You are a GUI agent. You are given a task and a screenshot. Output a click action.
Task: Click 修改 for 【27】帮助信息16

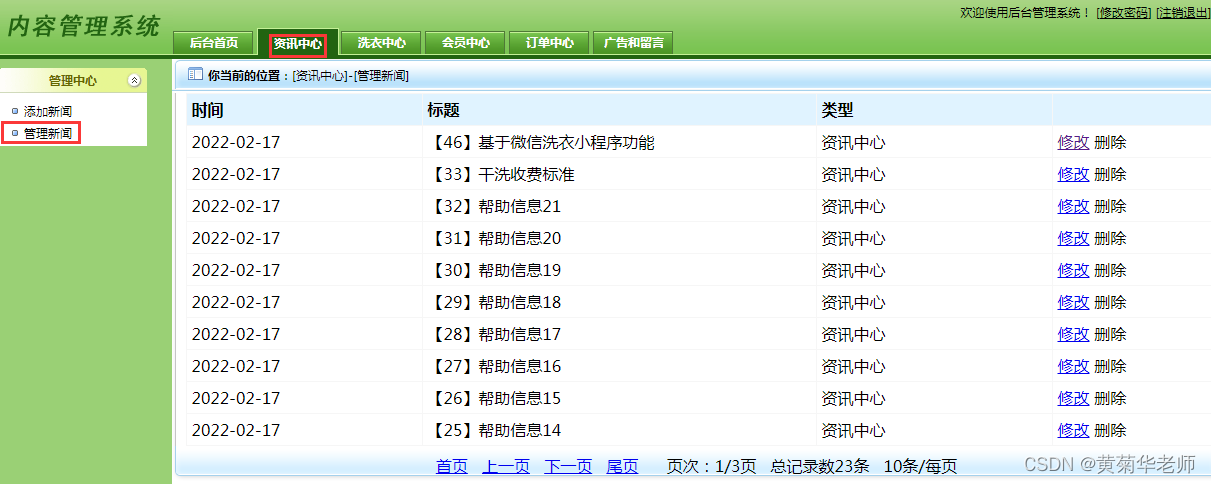1073,366
